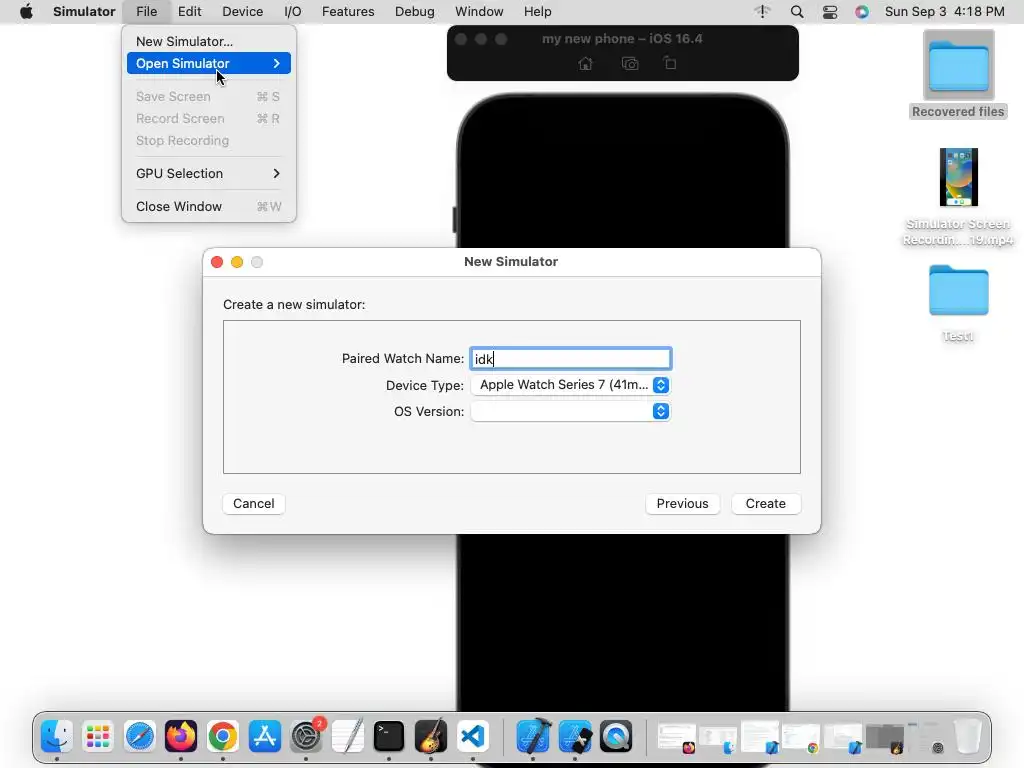Open the Trash from the Dock
Screen dimensions: 1024x768
click(968, 737)
